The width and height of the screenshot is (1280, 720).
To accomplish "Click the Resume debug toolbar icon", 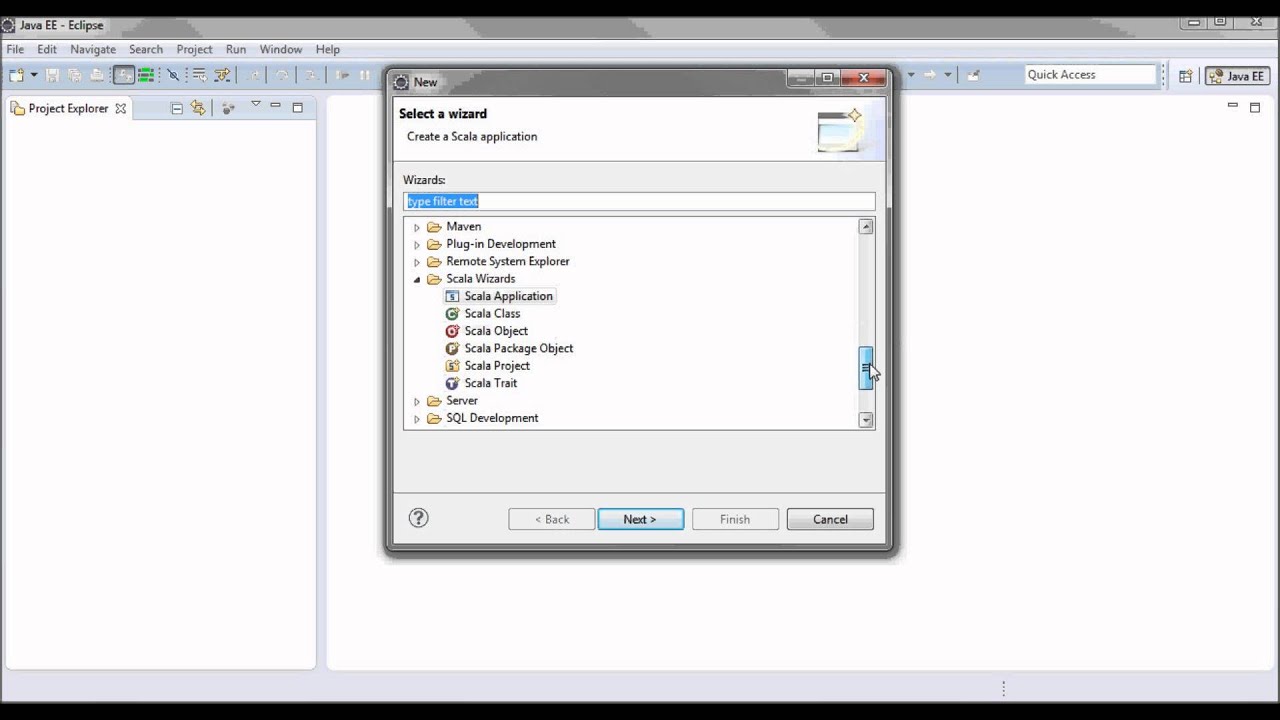I will point(343,75).
